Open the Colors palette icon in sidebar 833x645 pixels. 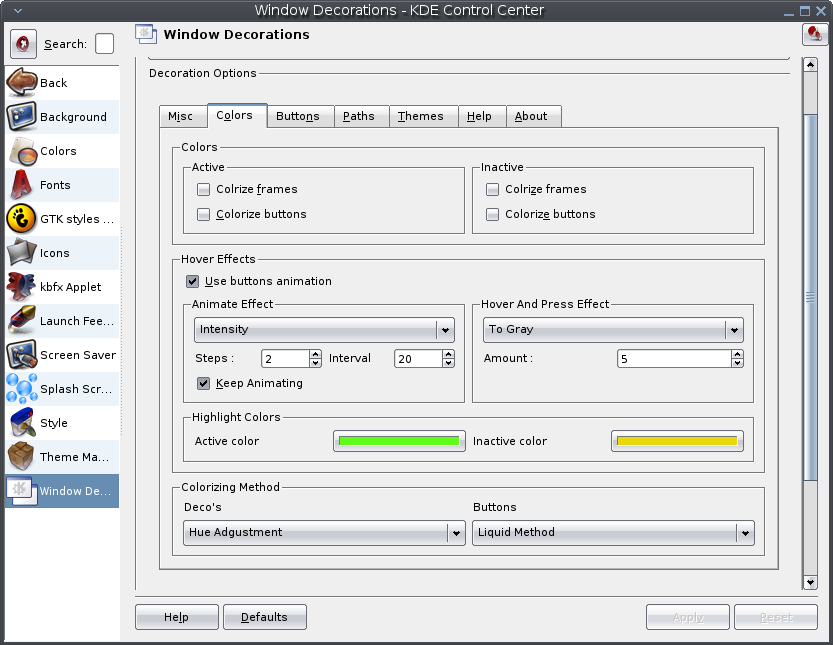coord(21,151)
